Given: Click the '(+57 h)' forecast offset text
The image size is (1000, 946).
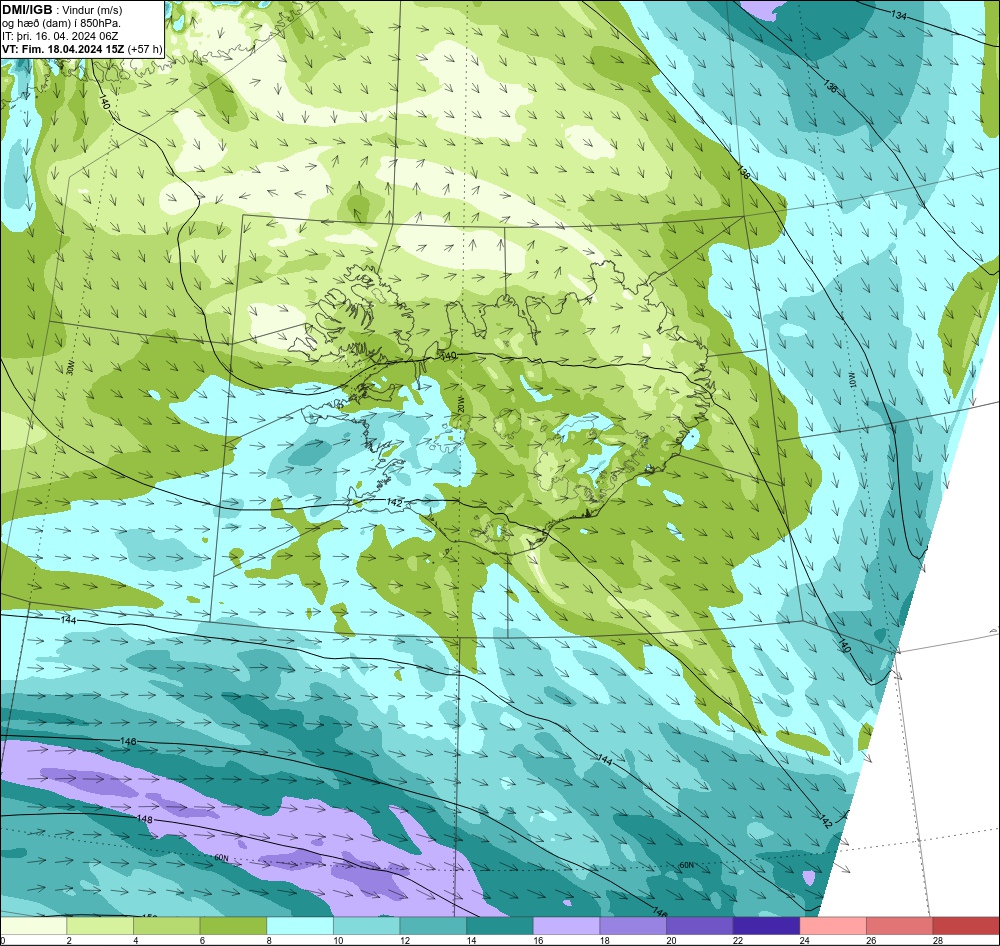Looking at the screenshot, I should pyautogui.click(x=145, y=49).
